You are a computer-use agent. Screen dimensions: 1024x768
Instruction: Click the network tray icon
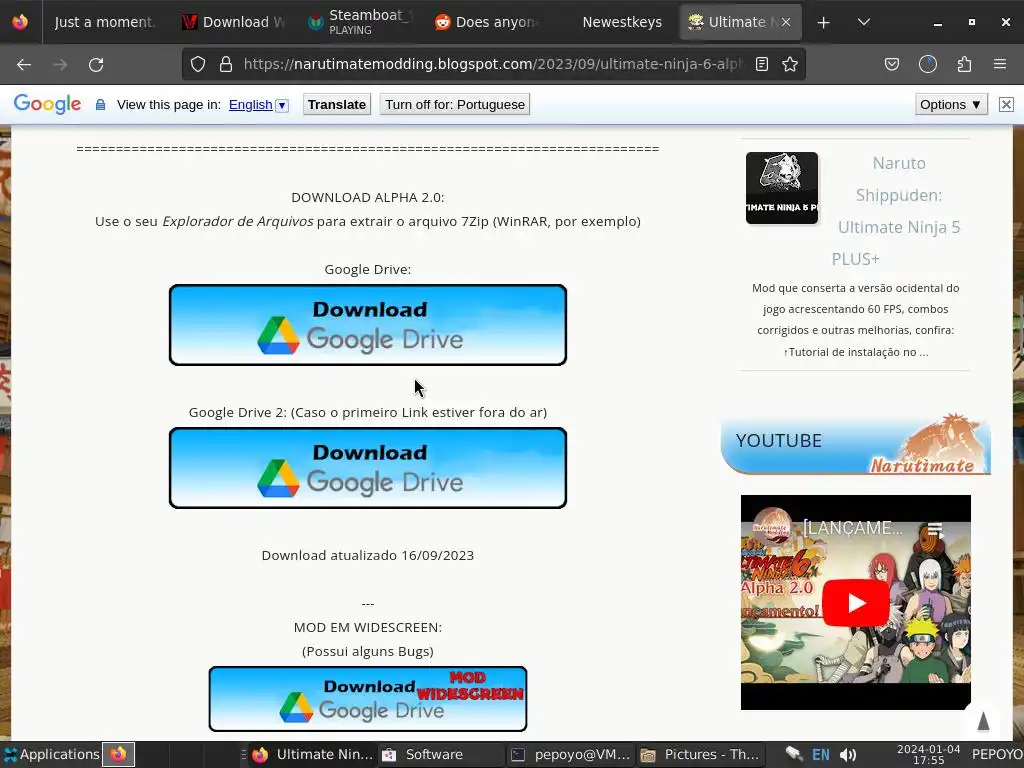tap(793, 754)
